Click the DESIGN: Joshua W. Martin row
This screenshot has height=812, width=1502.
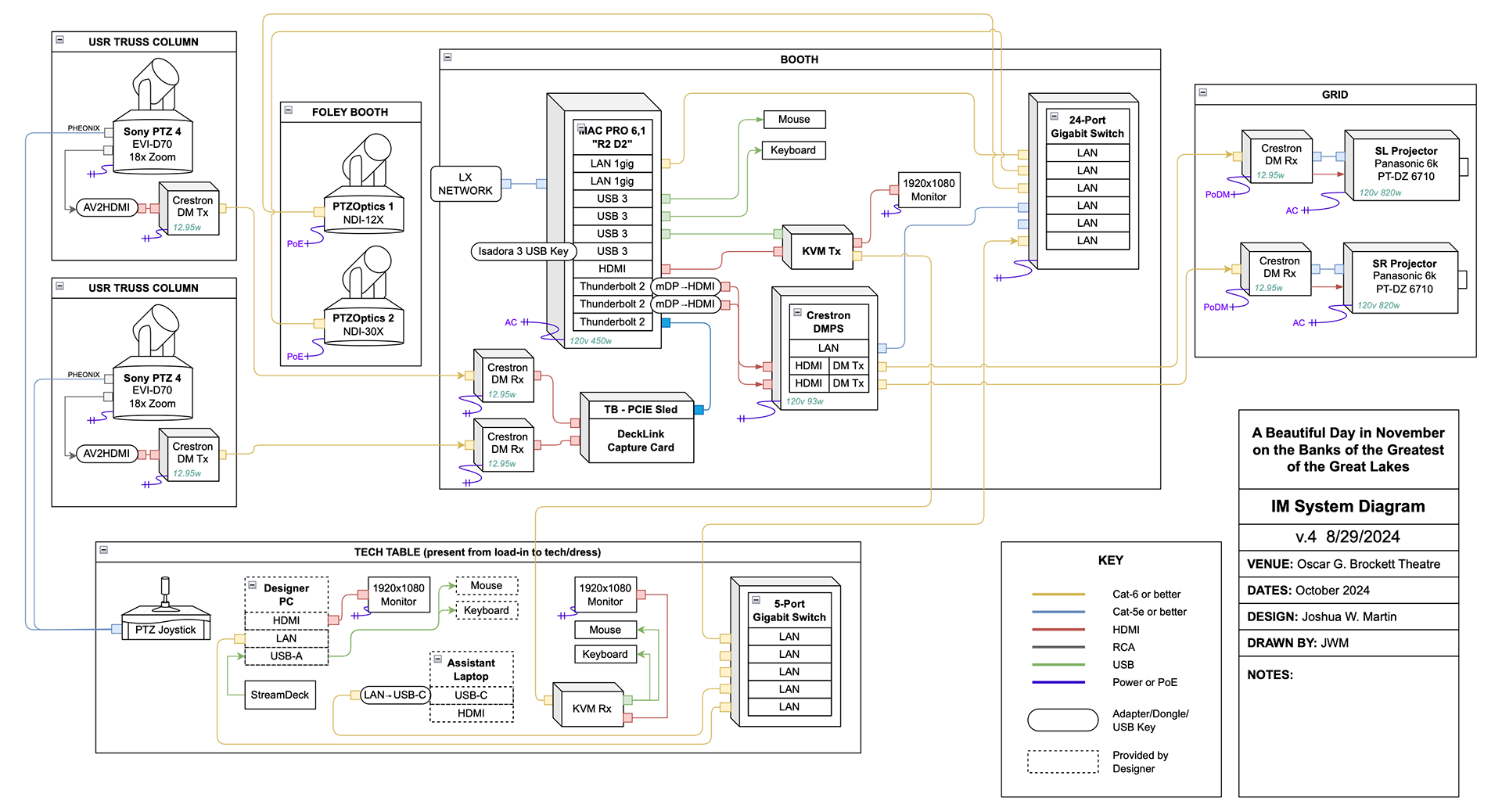coord(1348,616)
